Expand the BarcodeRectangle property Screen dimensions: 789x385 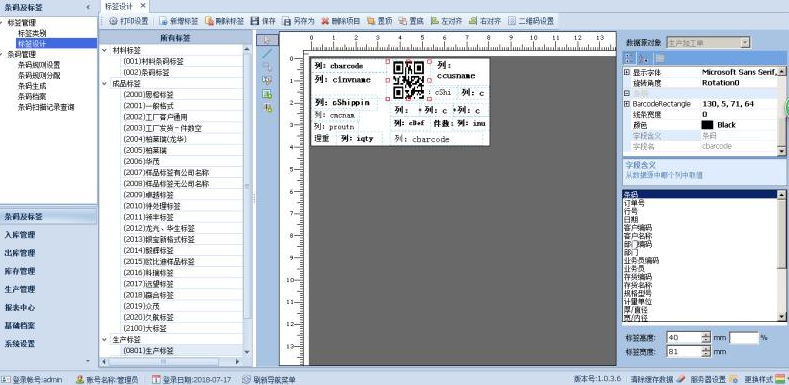coord(627,104)
